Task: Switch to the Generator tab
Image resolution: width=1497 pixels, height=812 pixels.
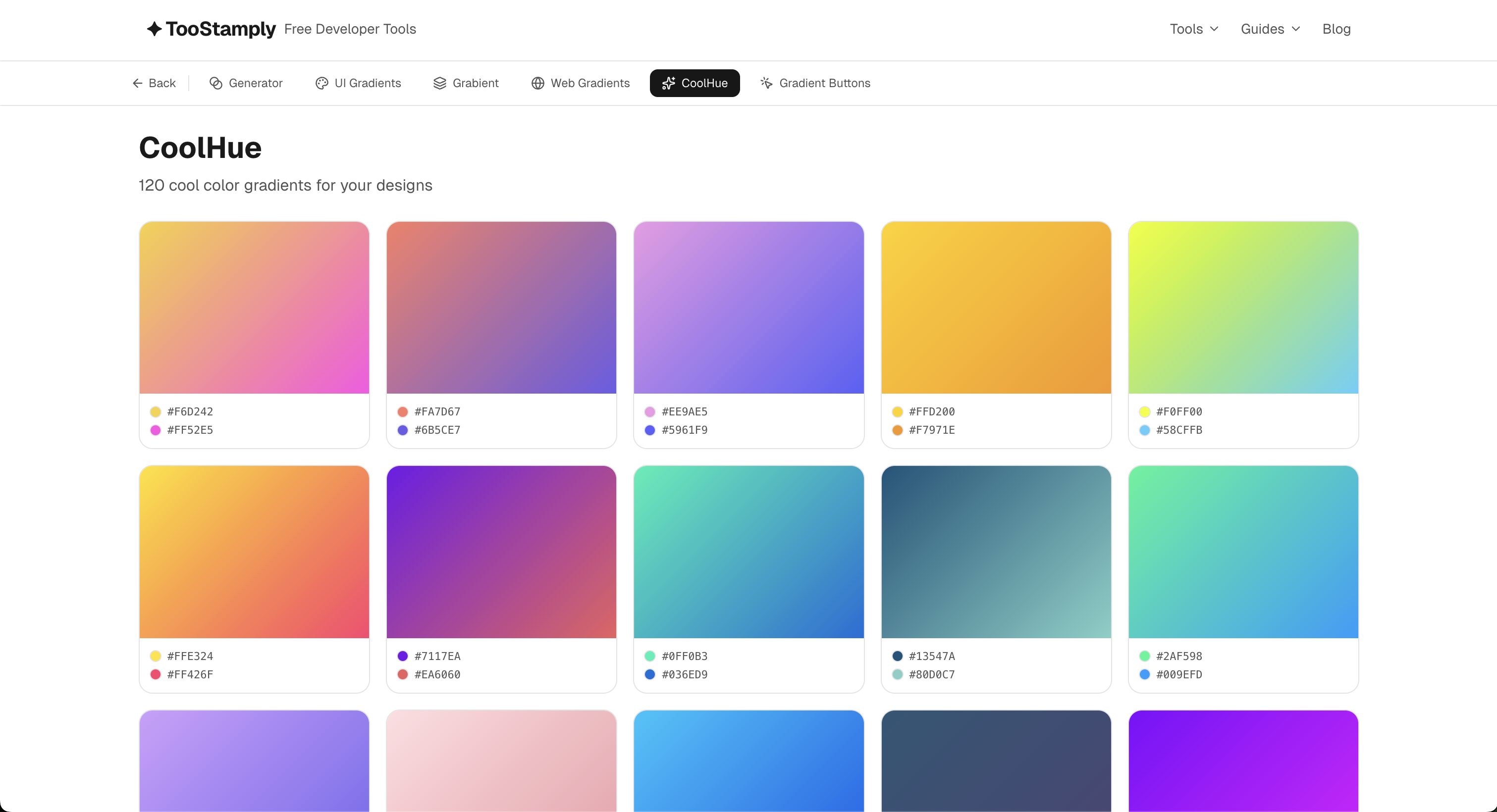Action: click(246, 83)
